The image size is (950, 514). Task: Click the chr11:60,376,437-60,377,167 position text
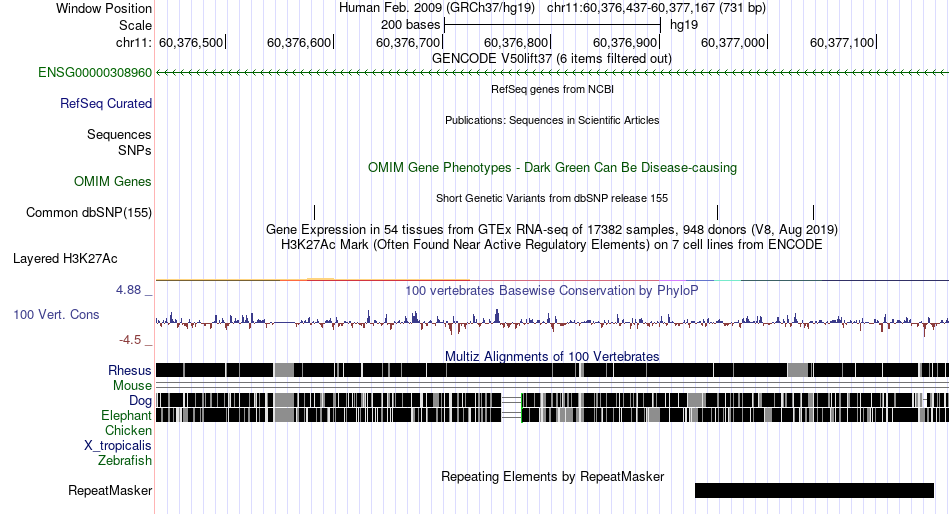pos(656,8)
